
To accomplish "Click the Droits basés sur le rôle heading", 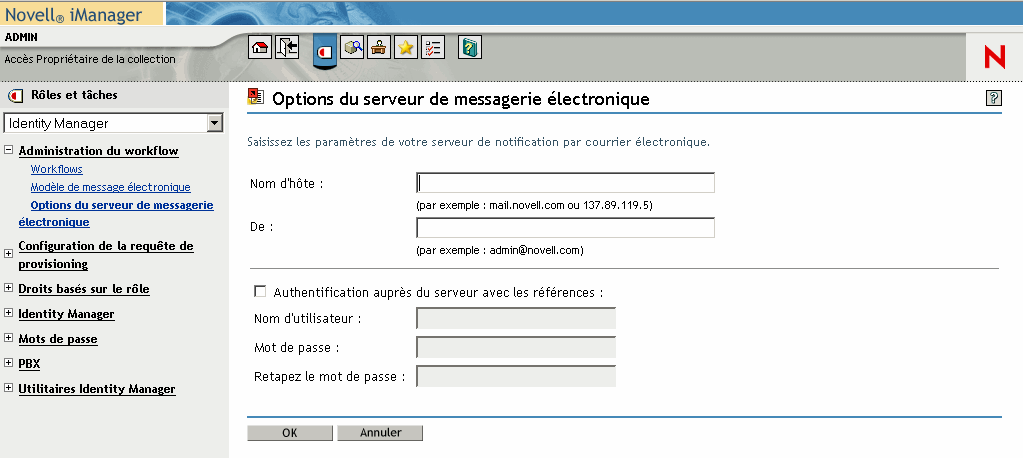I will [x=84, y=289].
